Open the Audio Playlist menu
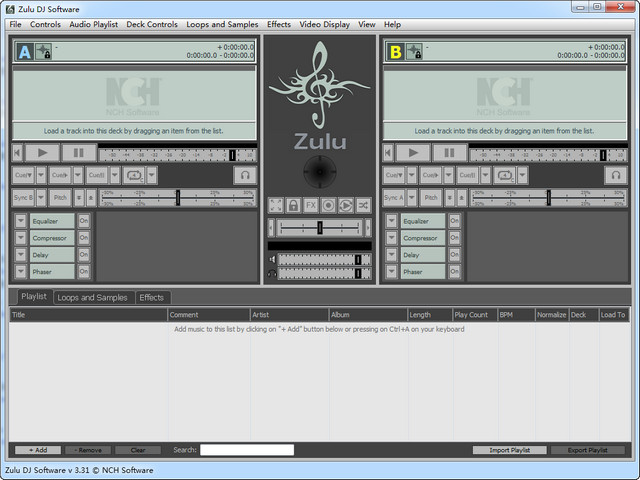 tap(93, 24)
